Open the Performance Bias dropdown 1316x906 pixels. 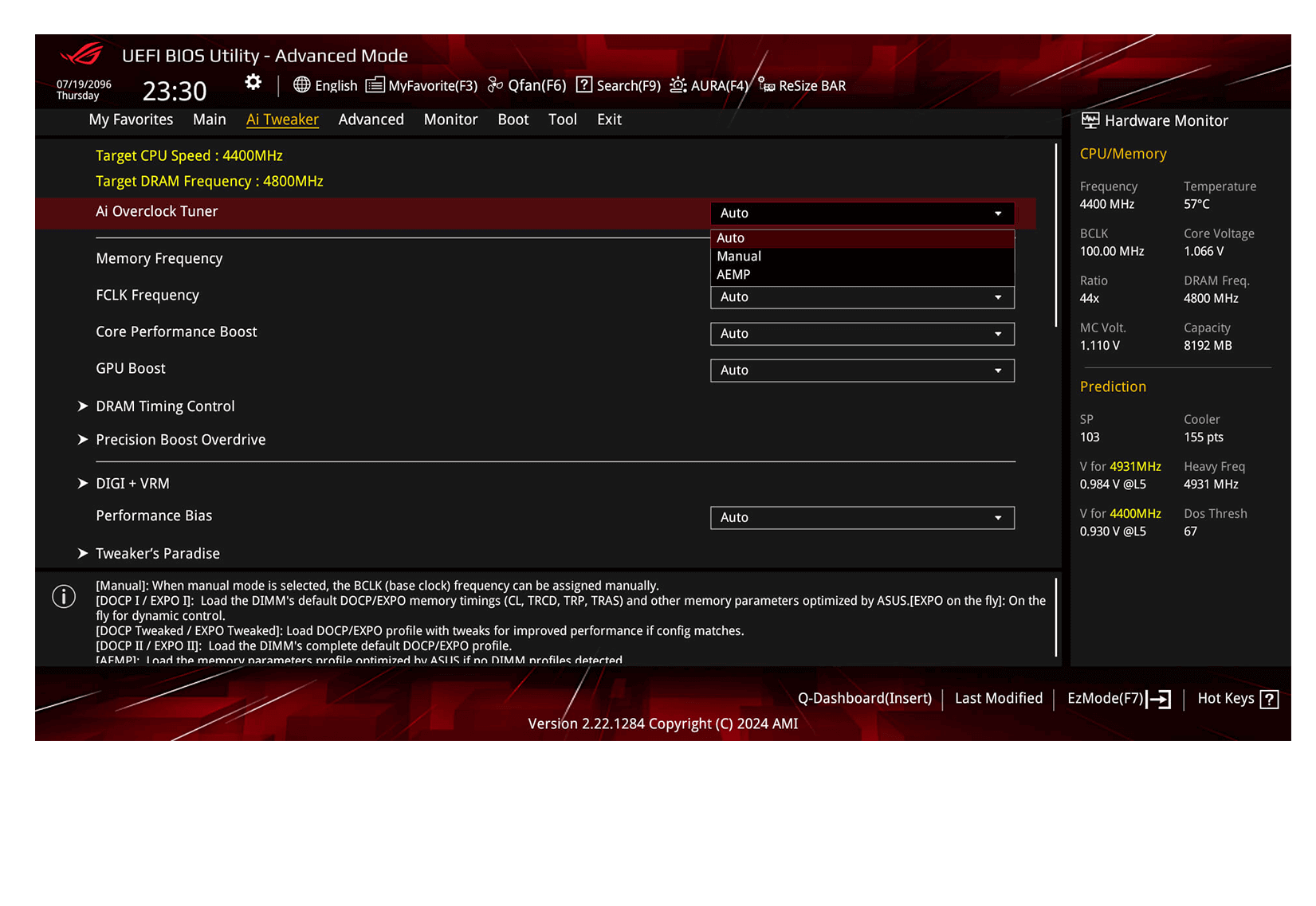(x=862, y=517)
